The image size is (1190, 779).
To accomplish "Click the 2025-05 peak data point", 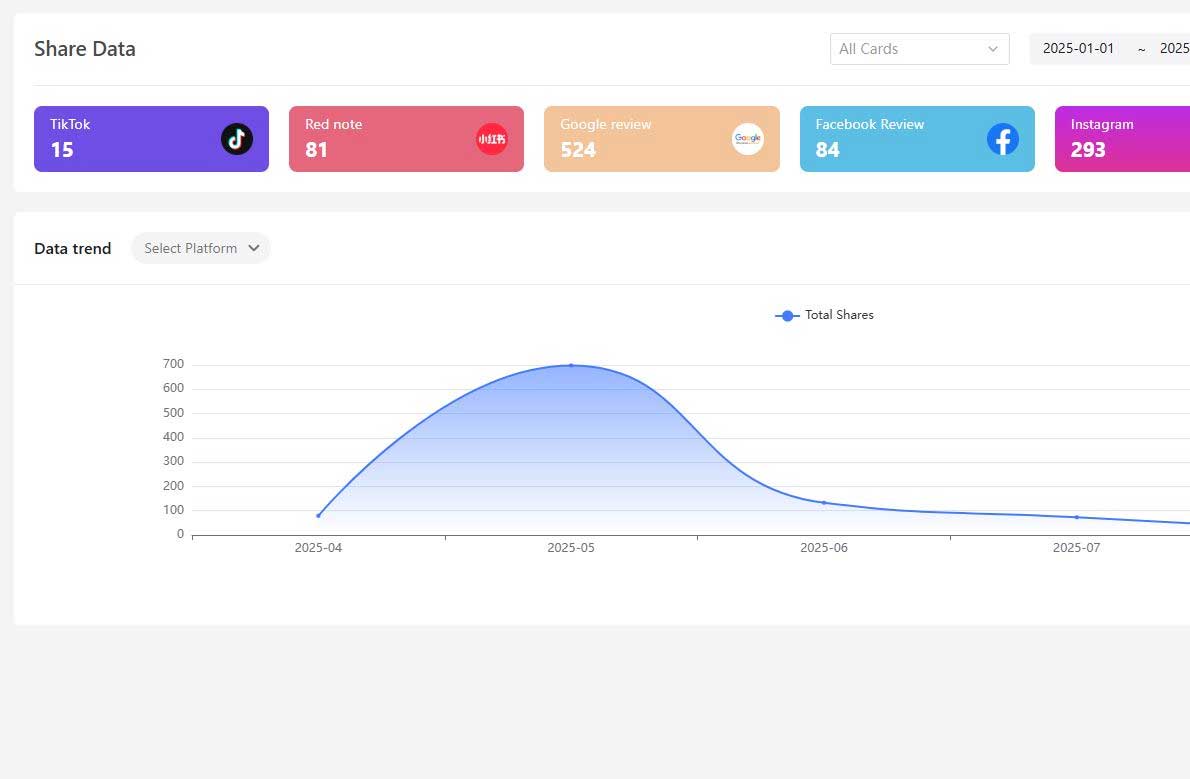I will (571, 365).
